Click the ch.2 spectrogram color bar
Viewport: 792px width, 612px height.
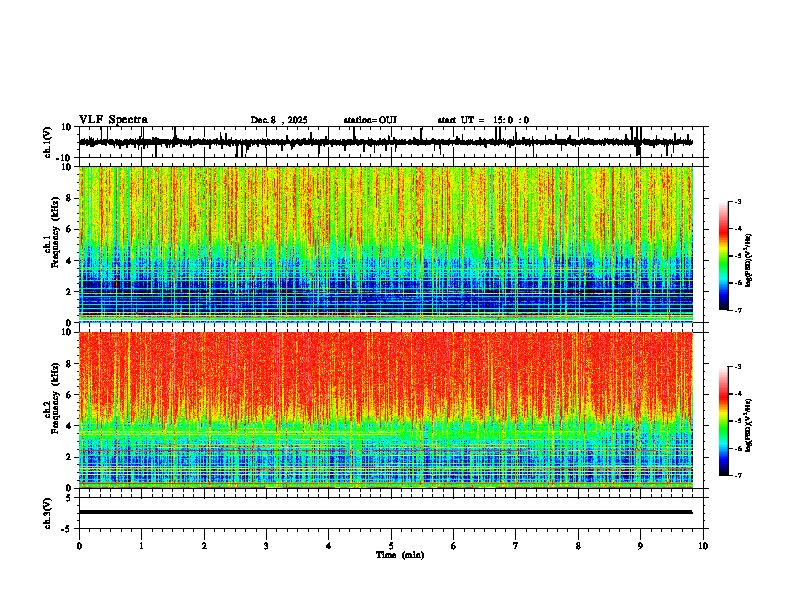[724, 421]
